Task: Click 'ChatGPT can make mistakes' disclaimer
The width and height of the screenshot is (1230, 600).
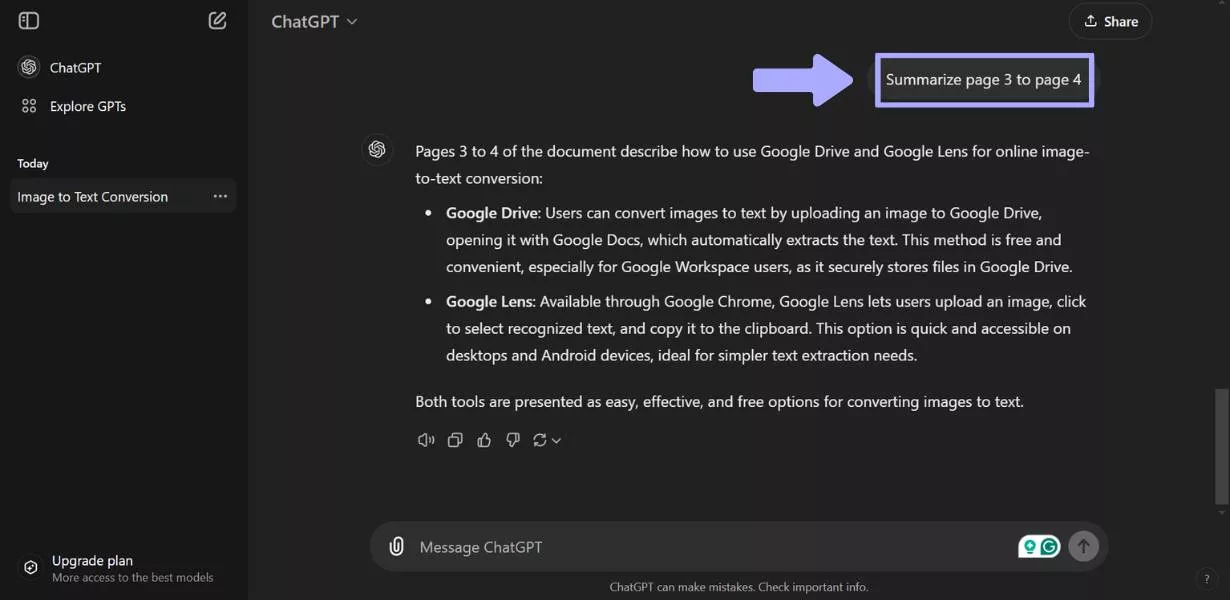Action: 739,587
